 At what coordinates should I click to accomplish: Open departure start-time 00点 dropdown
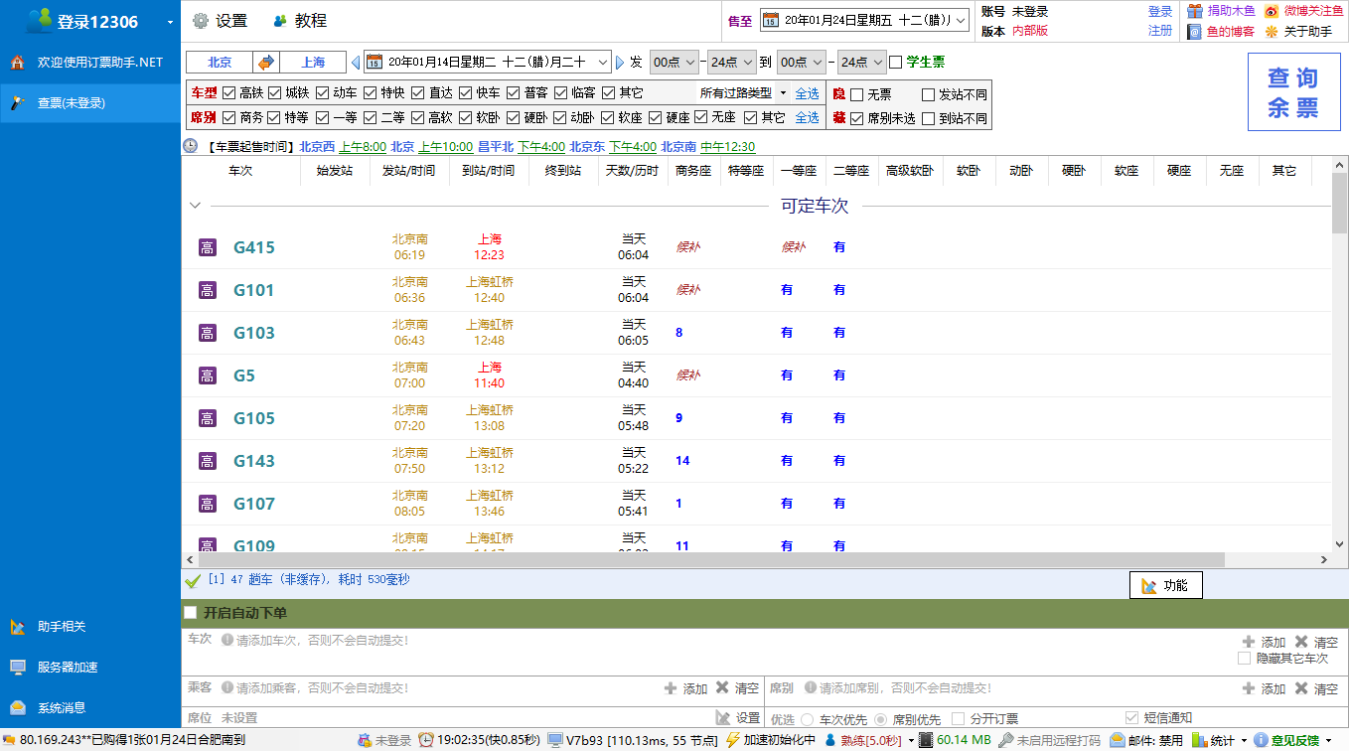pyautogui.click(x=674, y=62)
